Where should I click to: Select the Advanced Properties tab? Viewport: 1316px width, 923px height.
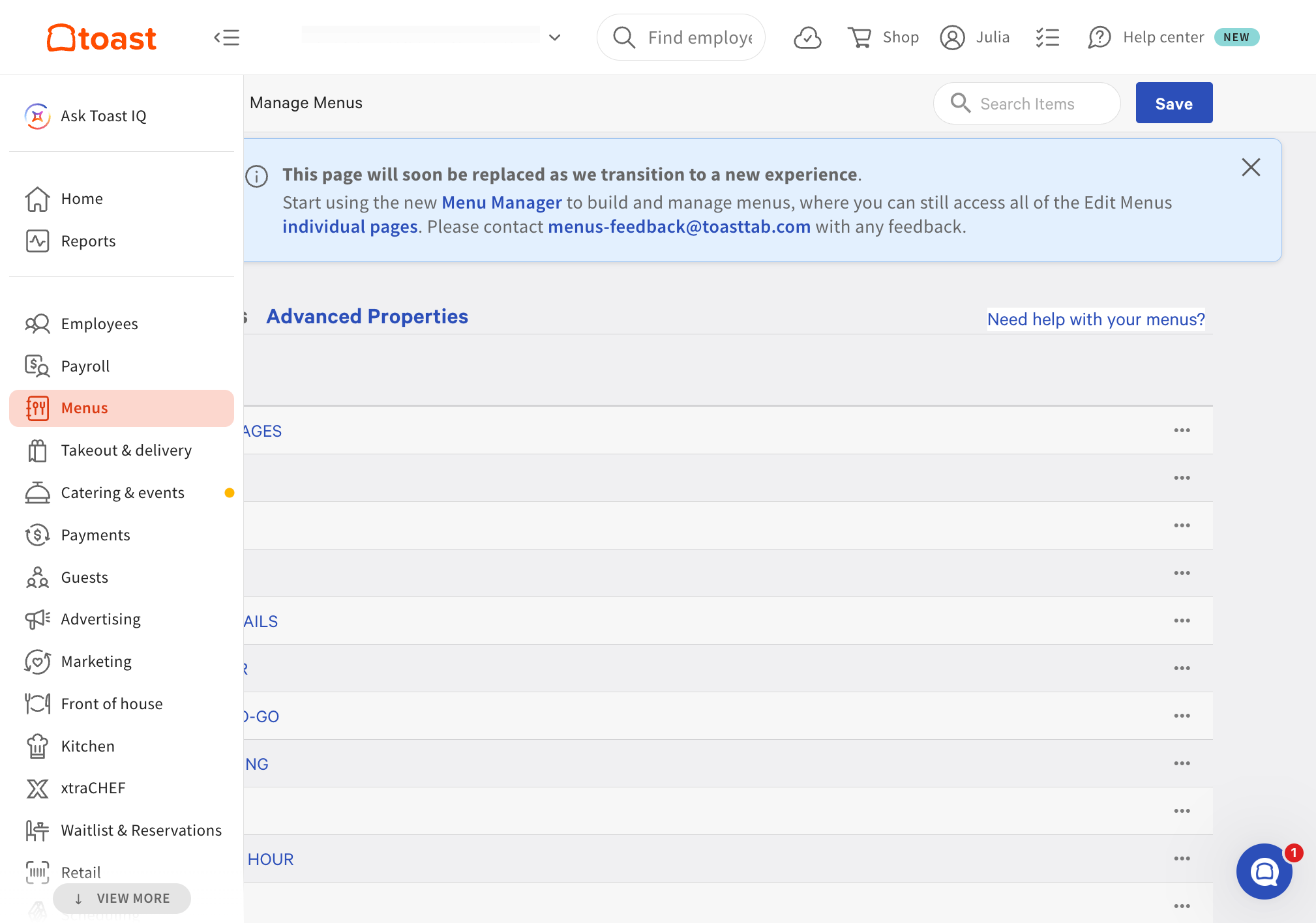pos(367,317)
